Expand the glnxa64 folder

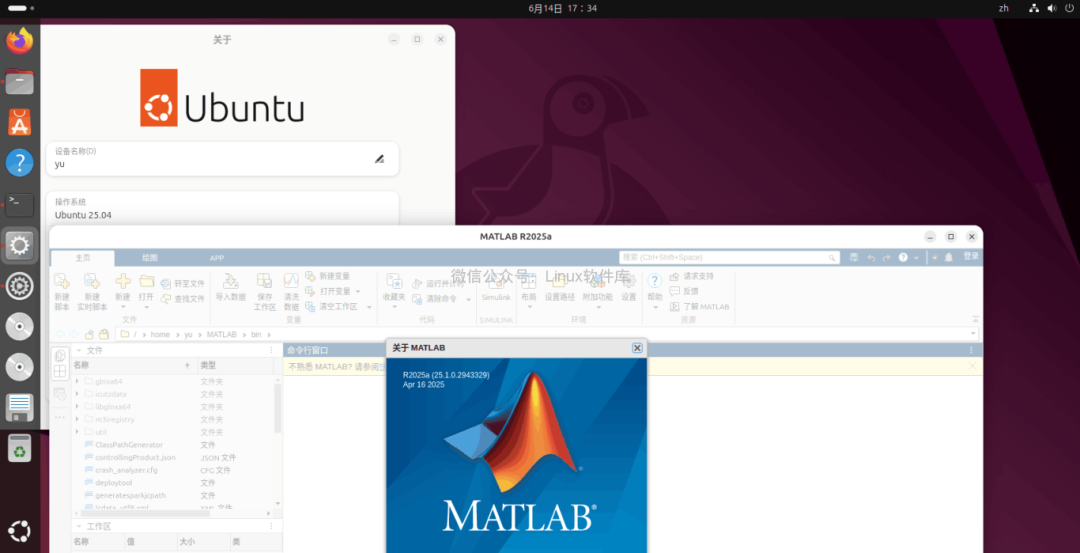pyautogui.click(x=76, y=381)
